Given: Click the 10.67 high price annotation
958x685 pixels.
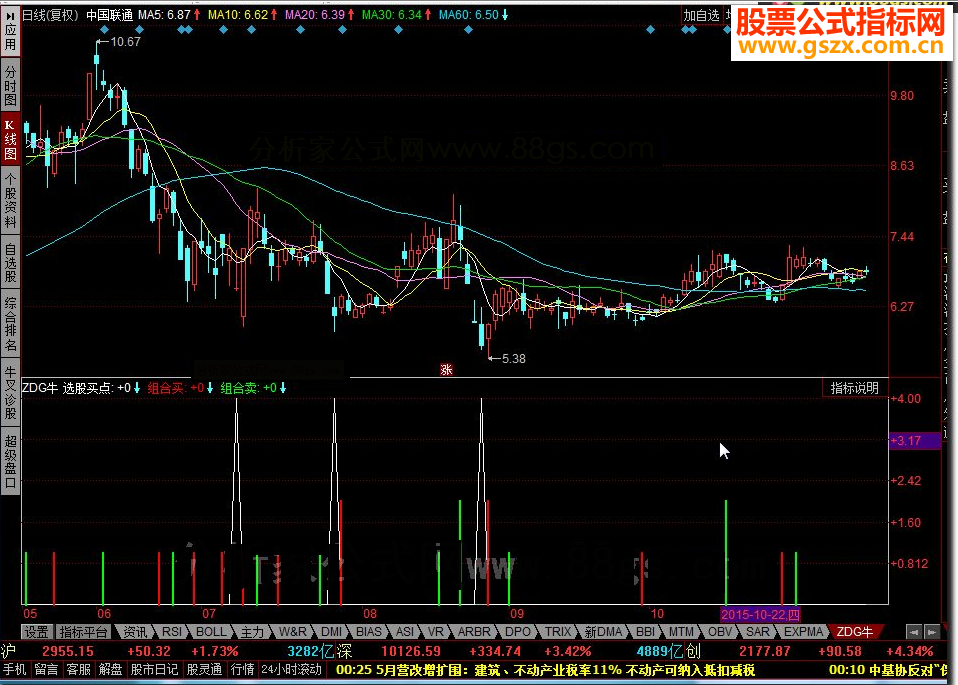Looking at the screenshot, I should 125,42.
